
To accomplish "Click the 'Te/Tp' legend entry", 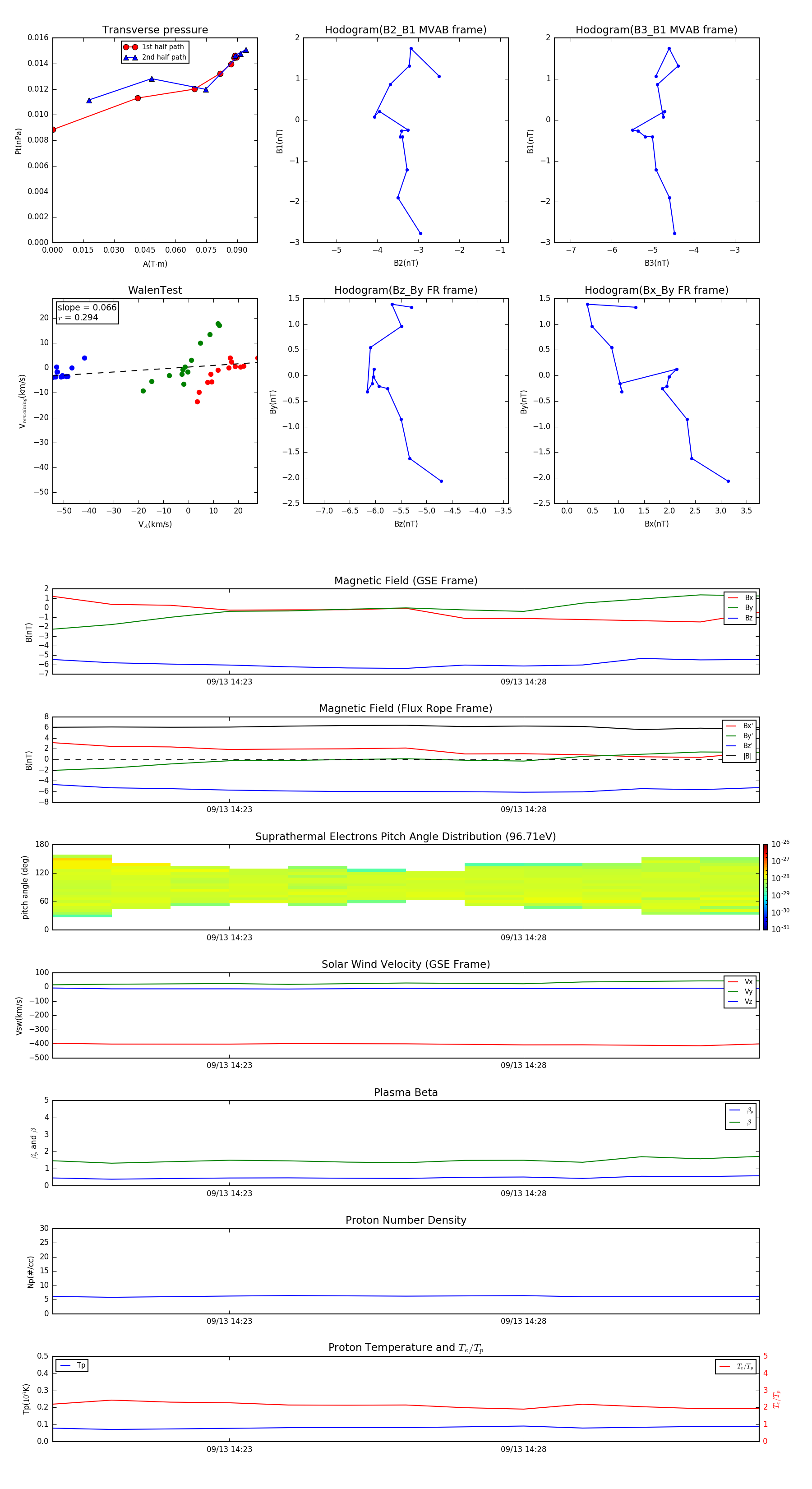I will [736, 1366].
